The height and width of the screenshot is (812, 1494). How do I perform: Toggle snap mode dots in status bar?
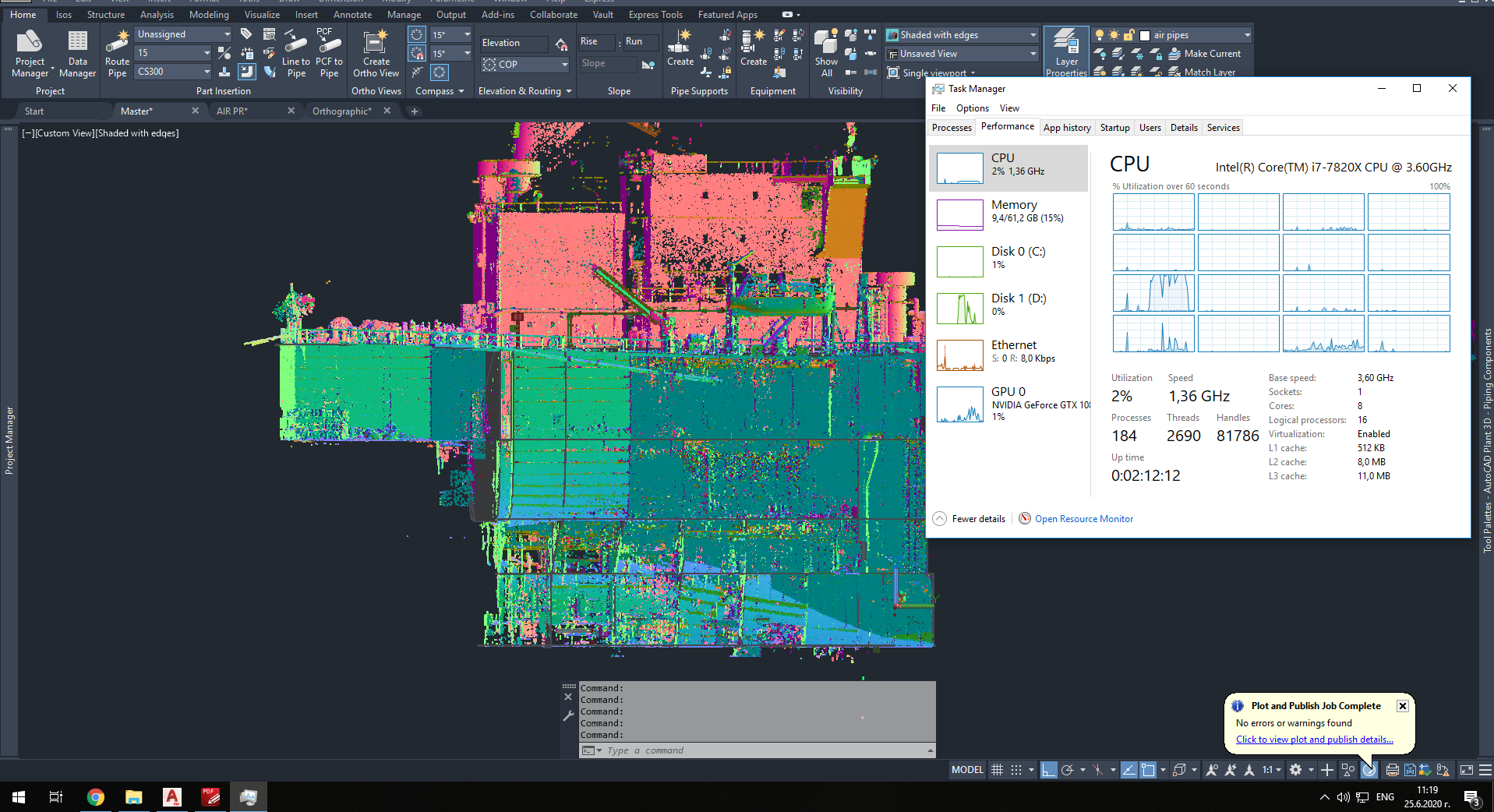tap(1016, 770)
